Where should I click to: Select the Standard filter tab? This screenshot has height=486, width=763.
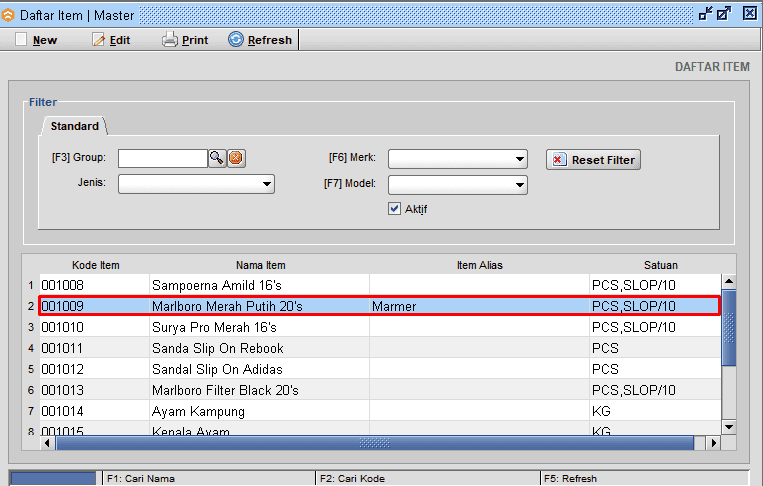coord(74,126)
